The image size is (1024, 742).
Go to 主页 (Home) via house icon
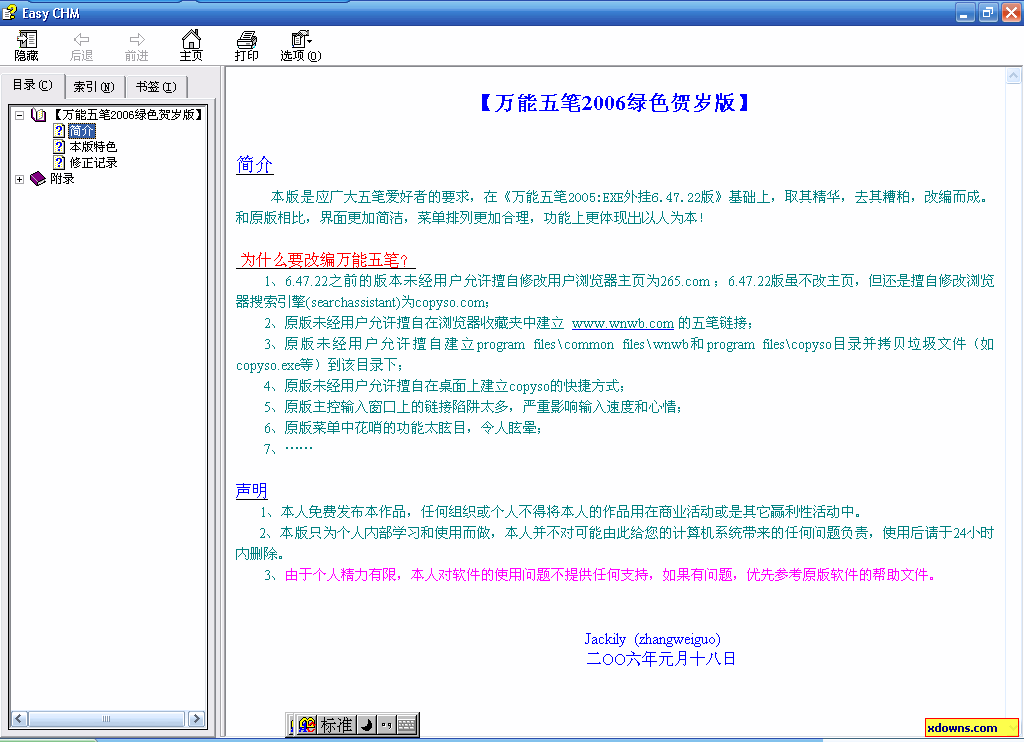[191, 39]
